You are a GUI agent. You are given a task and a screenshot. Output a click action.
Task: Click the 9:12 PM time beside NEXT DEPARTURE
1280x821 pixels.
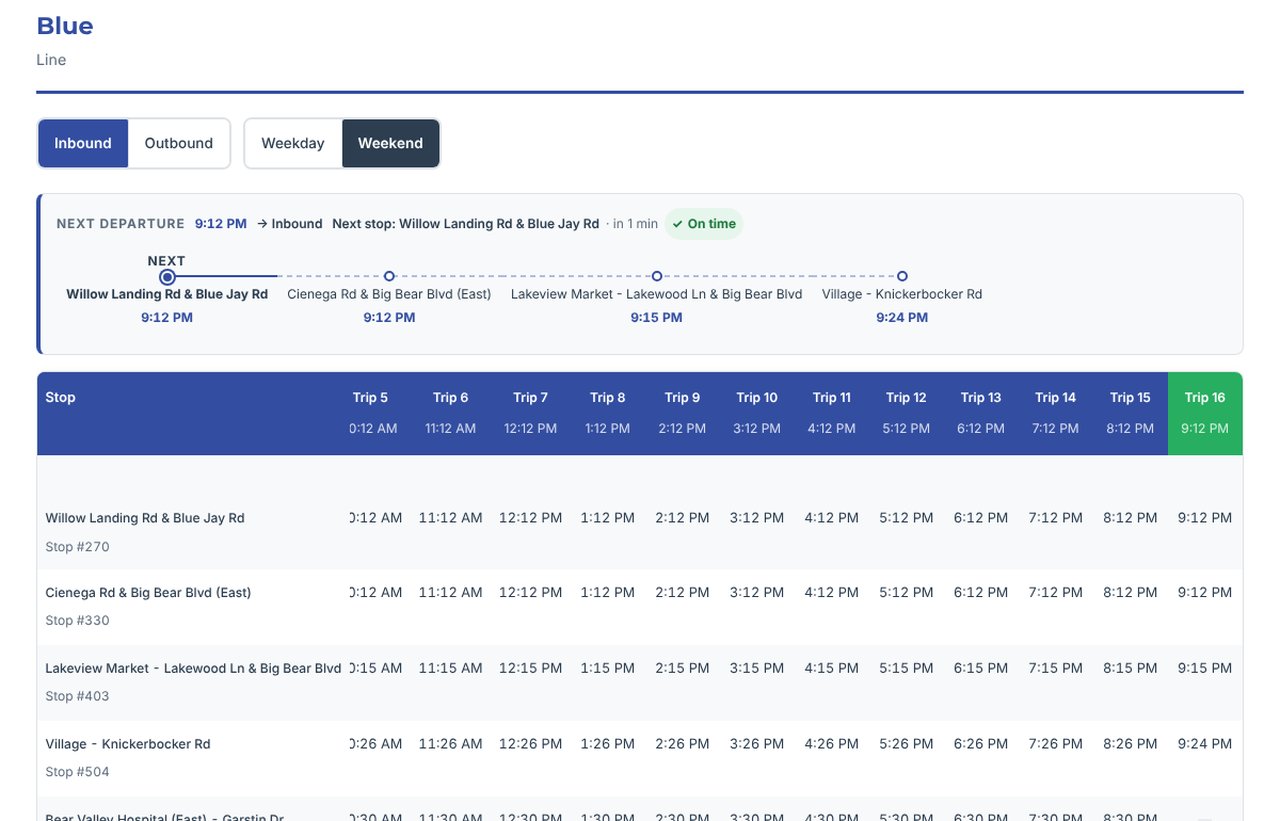pos(221,224)
